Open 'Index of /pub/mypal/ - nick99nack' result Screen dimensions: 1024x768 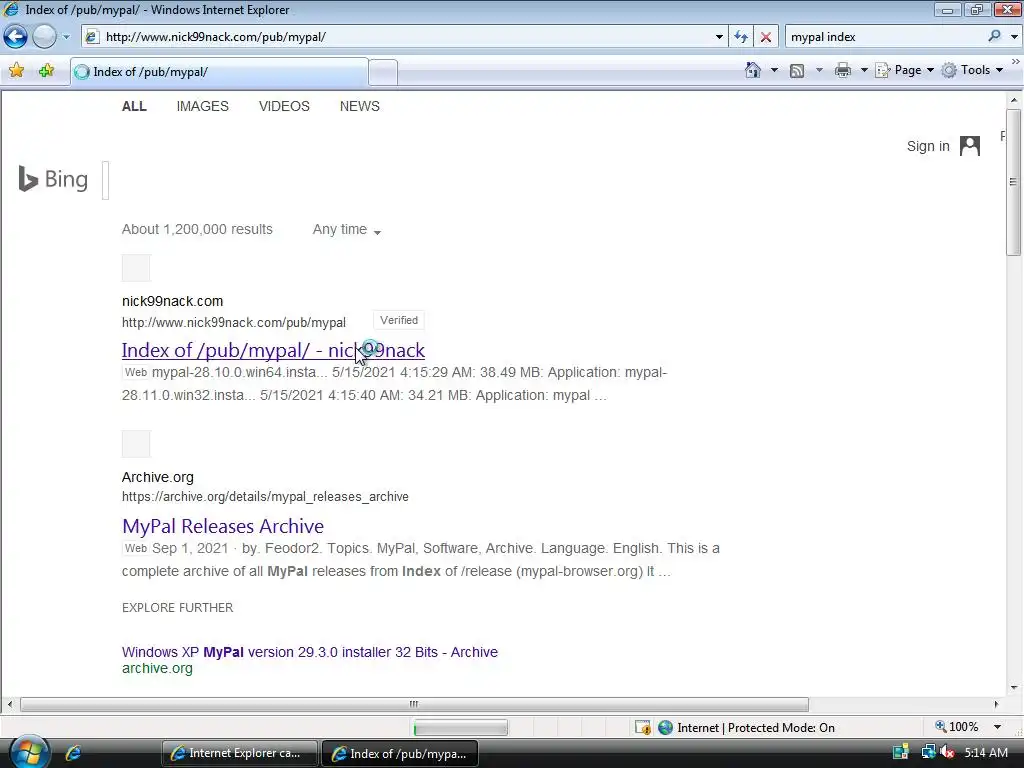pyautogui.click(x=273, y=350)
